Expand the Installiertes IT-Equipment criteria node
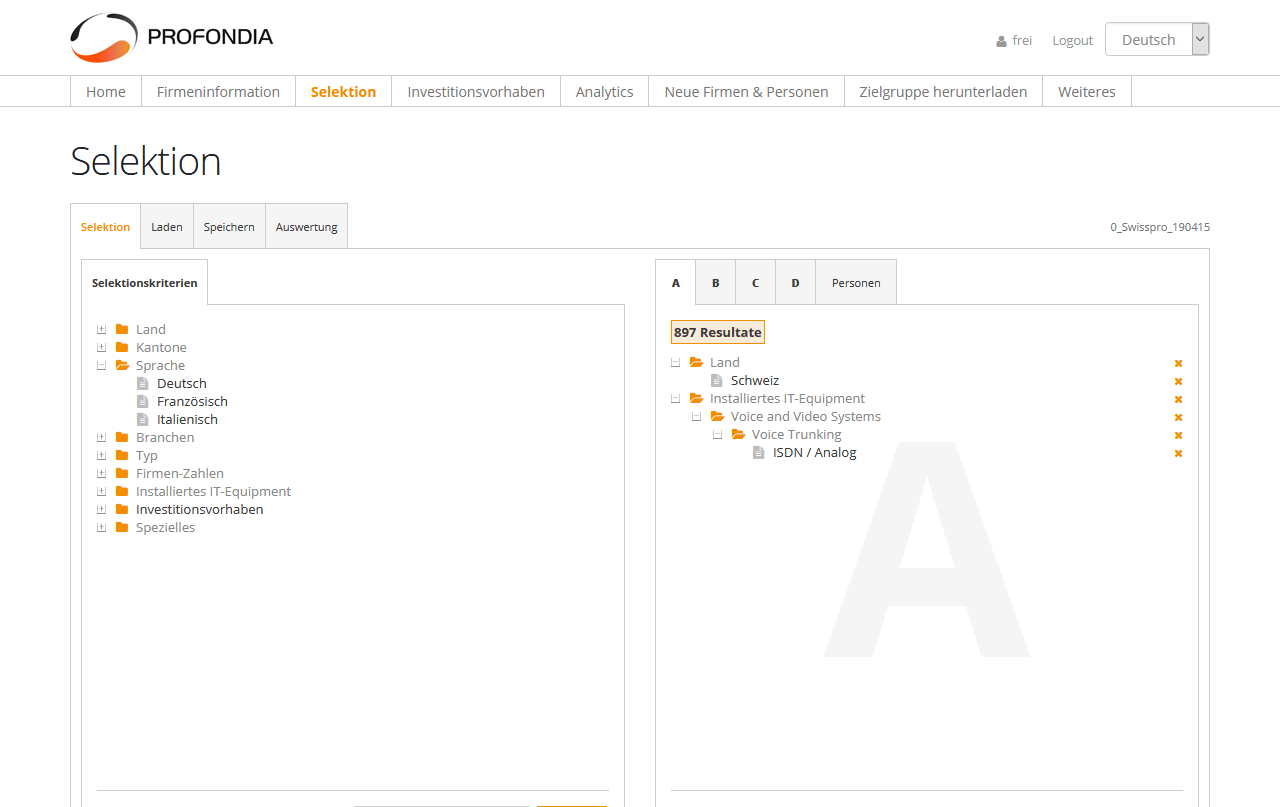 pos(101,491)
